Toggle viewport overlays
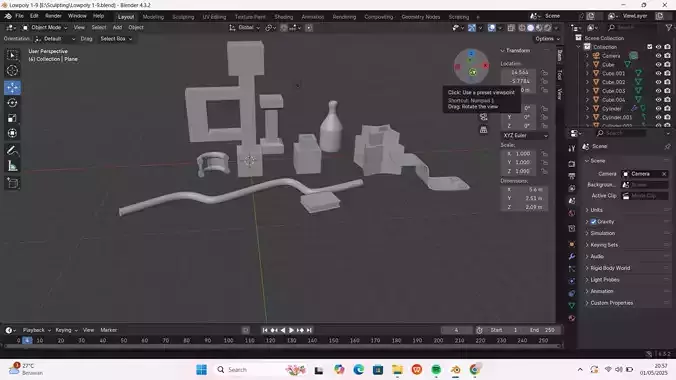Image resolution: width=676 pixels, height=380 pixels. (x=491, y=28)
